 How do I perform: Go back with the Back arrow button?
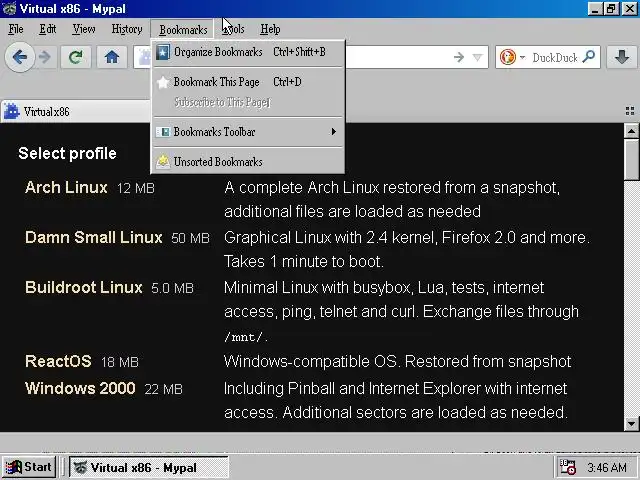20,57
